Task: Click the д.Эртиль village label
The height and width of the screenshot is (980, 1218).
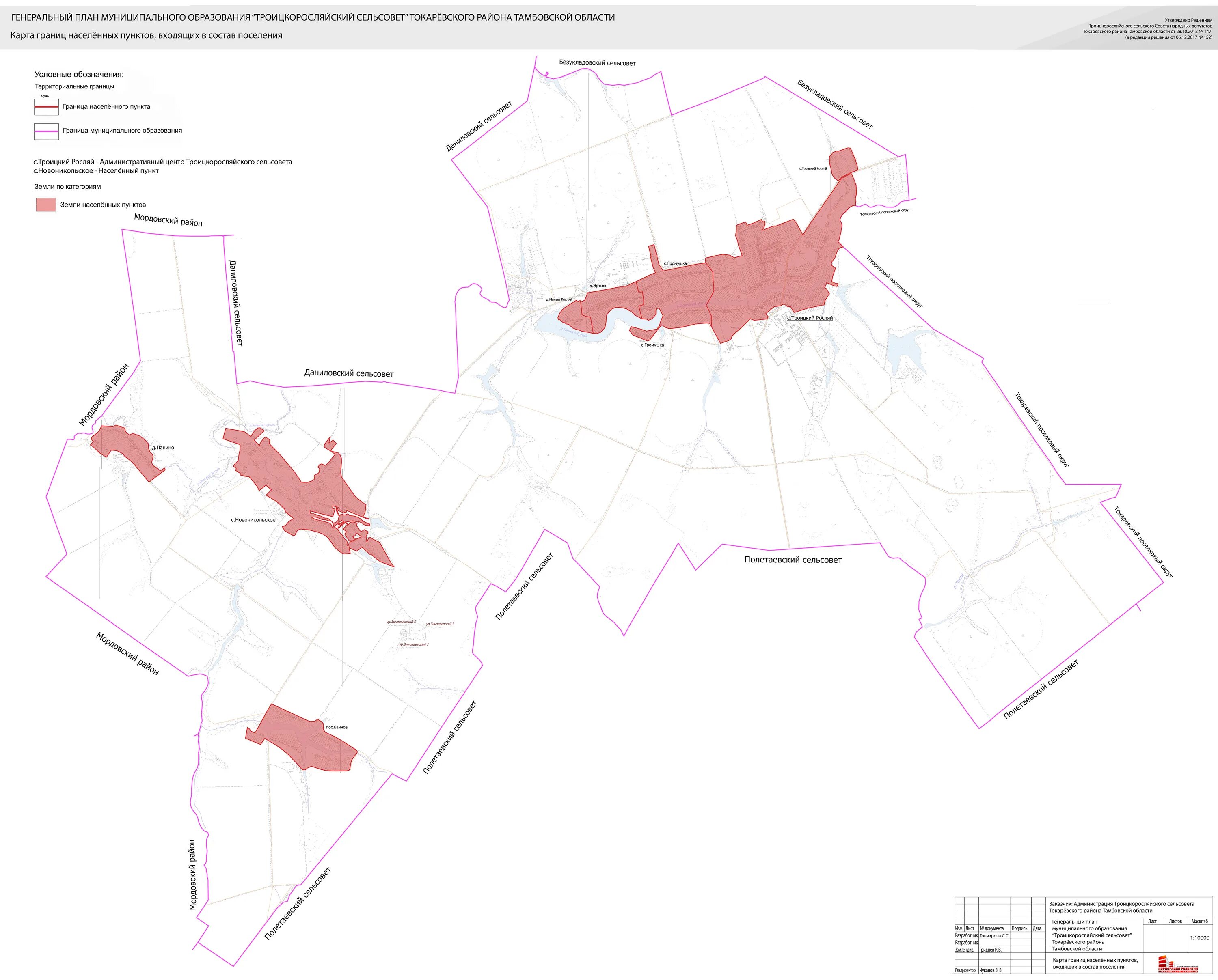Action: (x=598, y=286)
